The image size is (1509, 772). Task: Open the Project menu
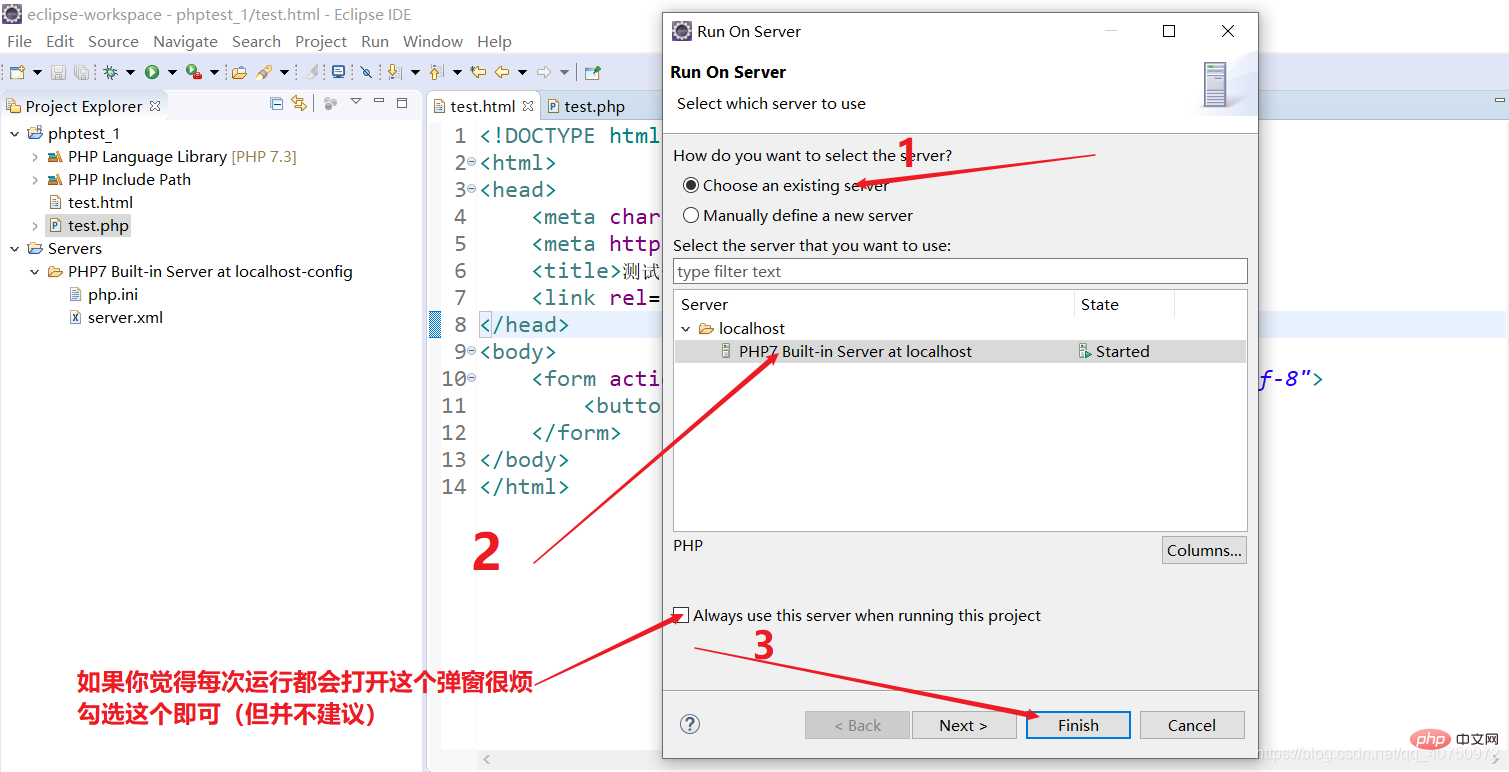[321, 41]
